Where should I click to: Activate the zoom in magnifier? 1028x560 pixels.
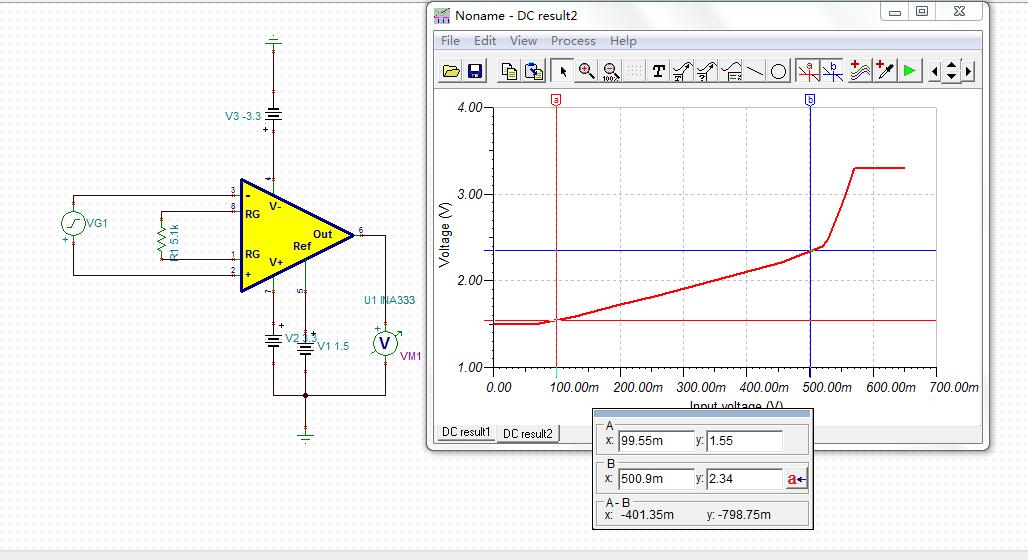(x=586, y=71)
